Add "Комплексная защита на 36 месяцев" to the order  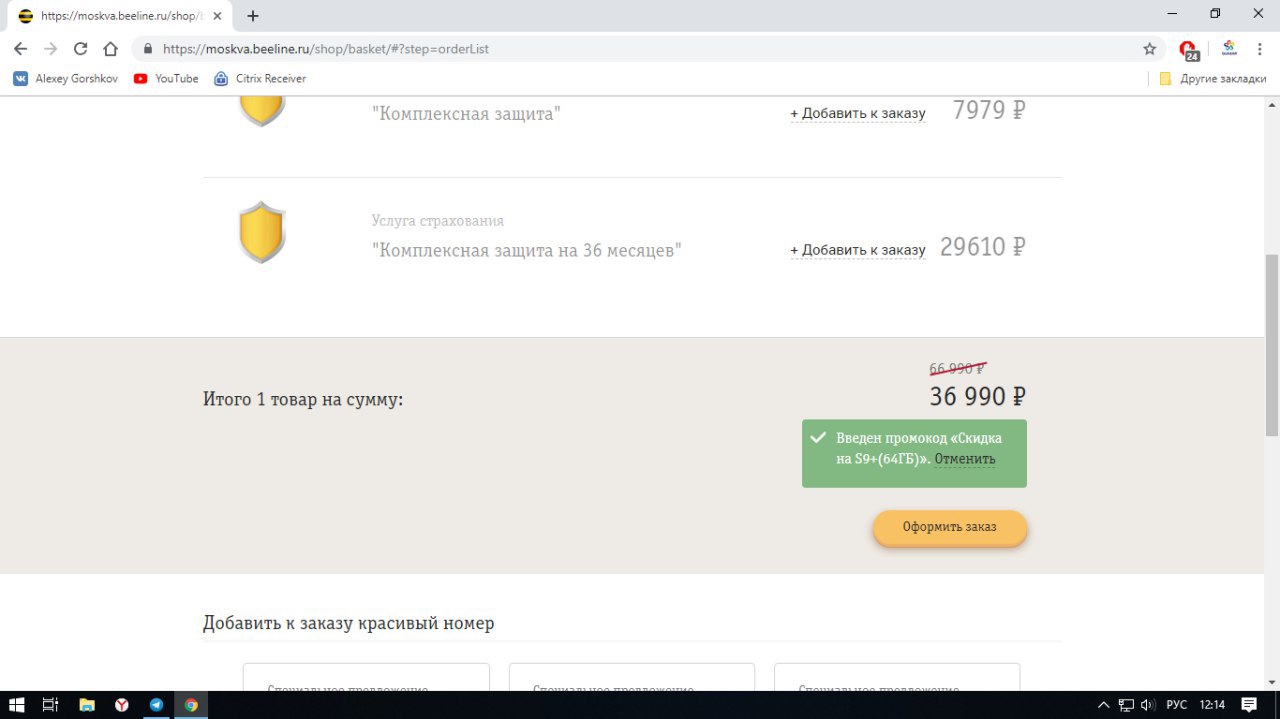coord(858,250)
